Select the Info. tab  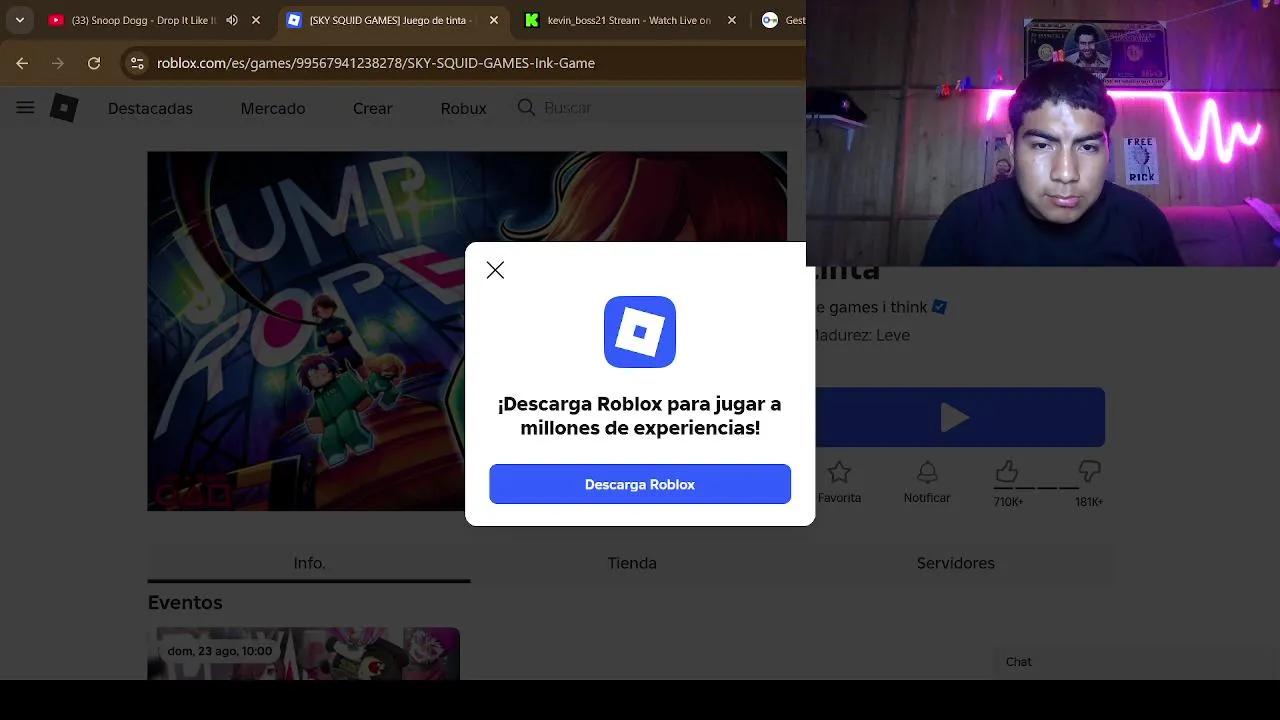[x=309, y=563]
